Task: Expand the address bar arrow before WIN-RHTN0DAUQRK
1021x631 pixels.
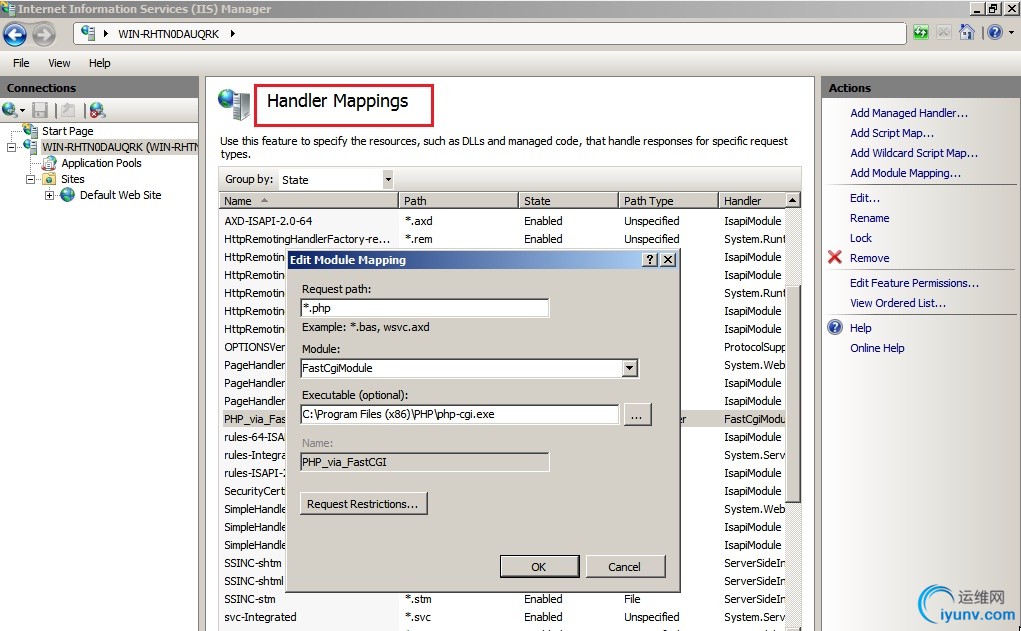Action: 105,33
